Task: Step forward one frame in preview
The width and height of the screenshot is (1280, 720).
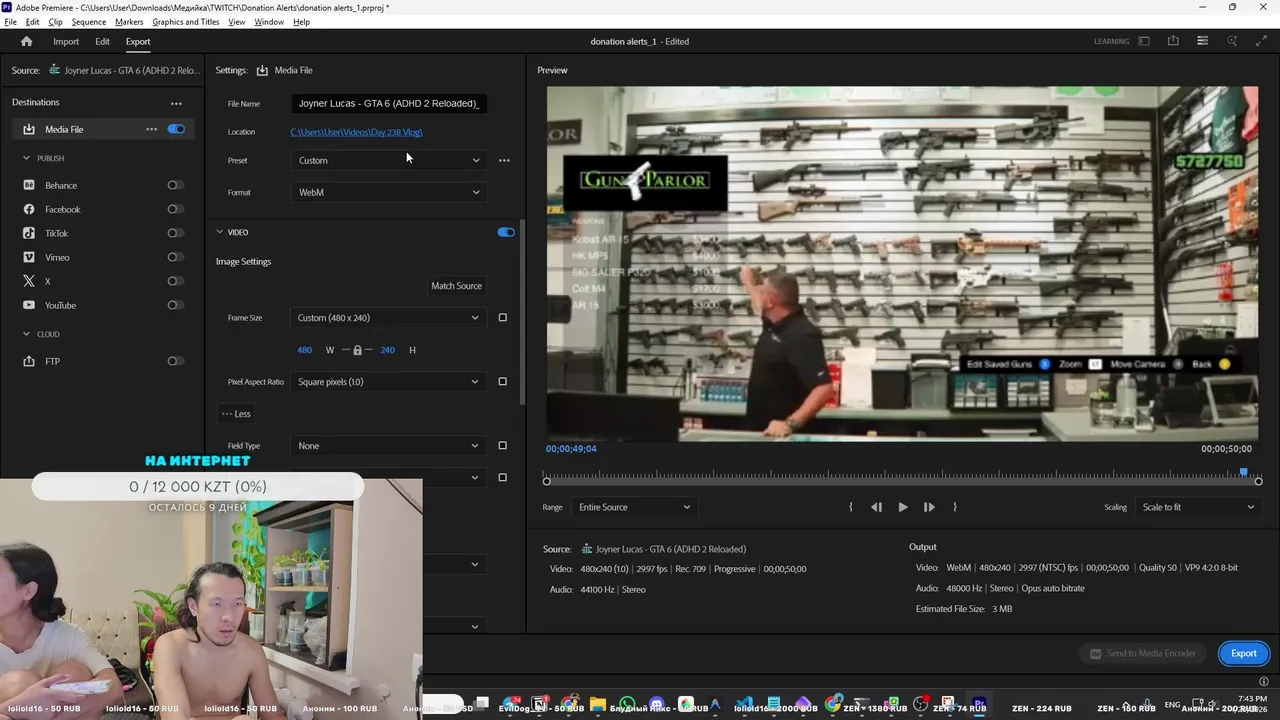Action: click(929, 507)
